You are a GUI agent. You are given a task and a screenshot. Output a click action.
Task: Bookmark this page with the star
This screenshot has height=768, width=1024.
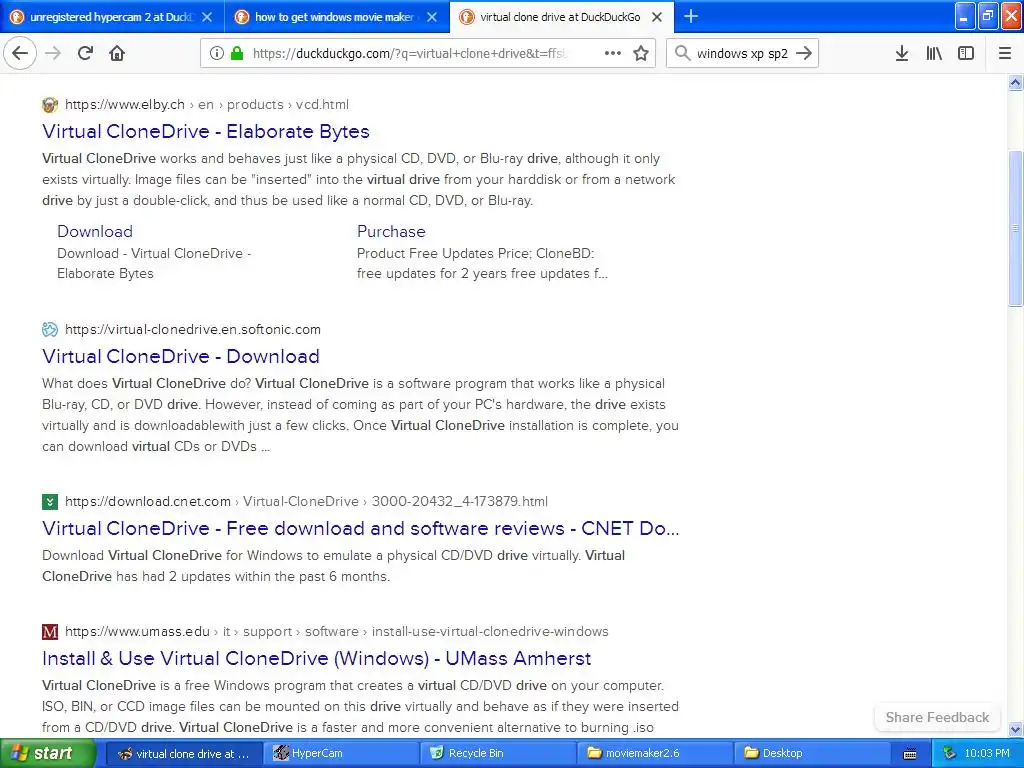(x=641, y=53)
